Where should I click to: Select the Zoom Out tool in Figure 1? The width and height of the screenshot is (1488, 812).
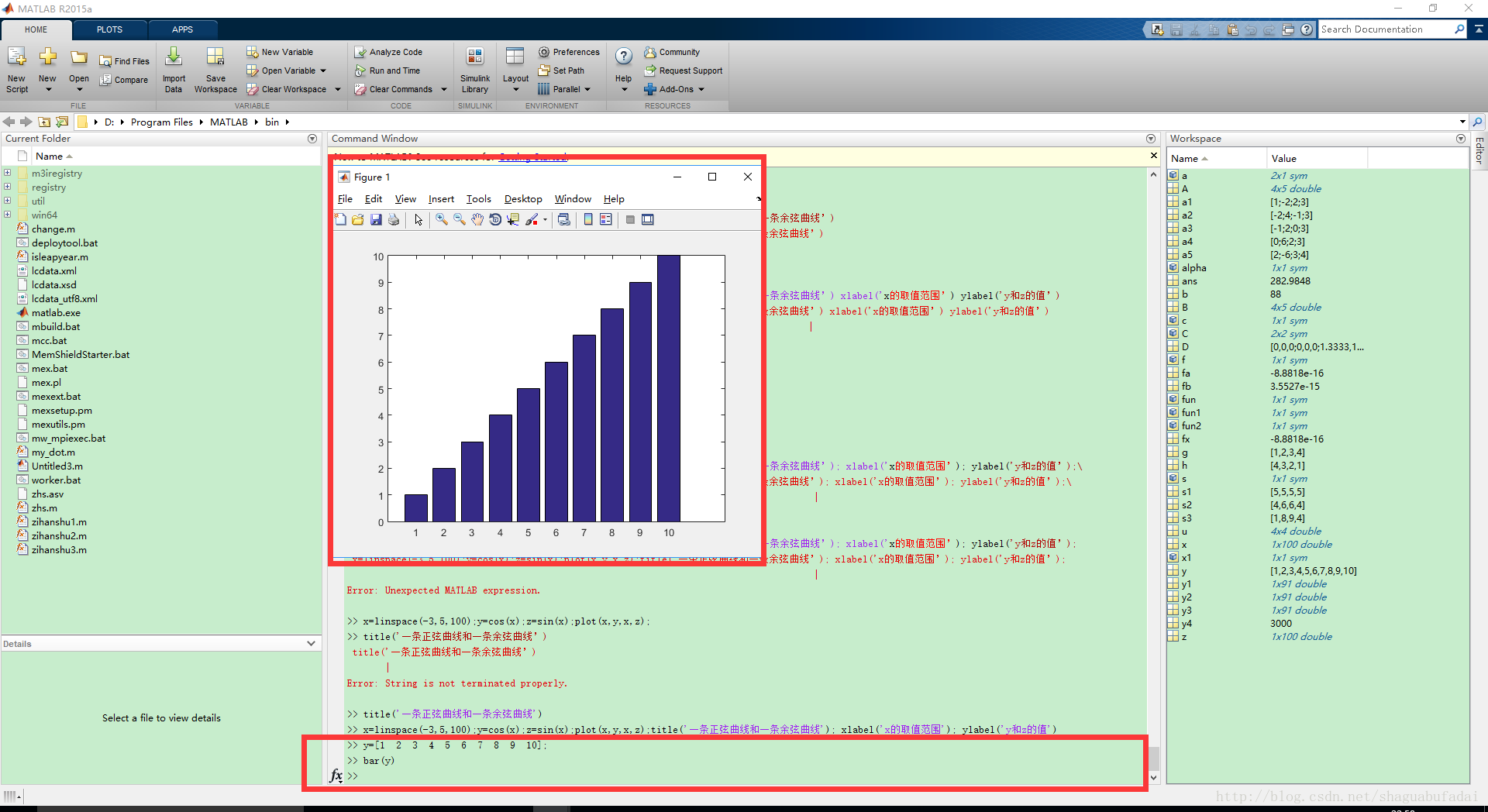pos(460,220)
